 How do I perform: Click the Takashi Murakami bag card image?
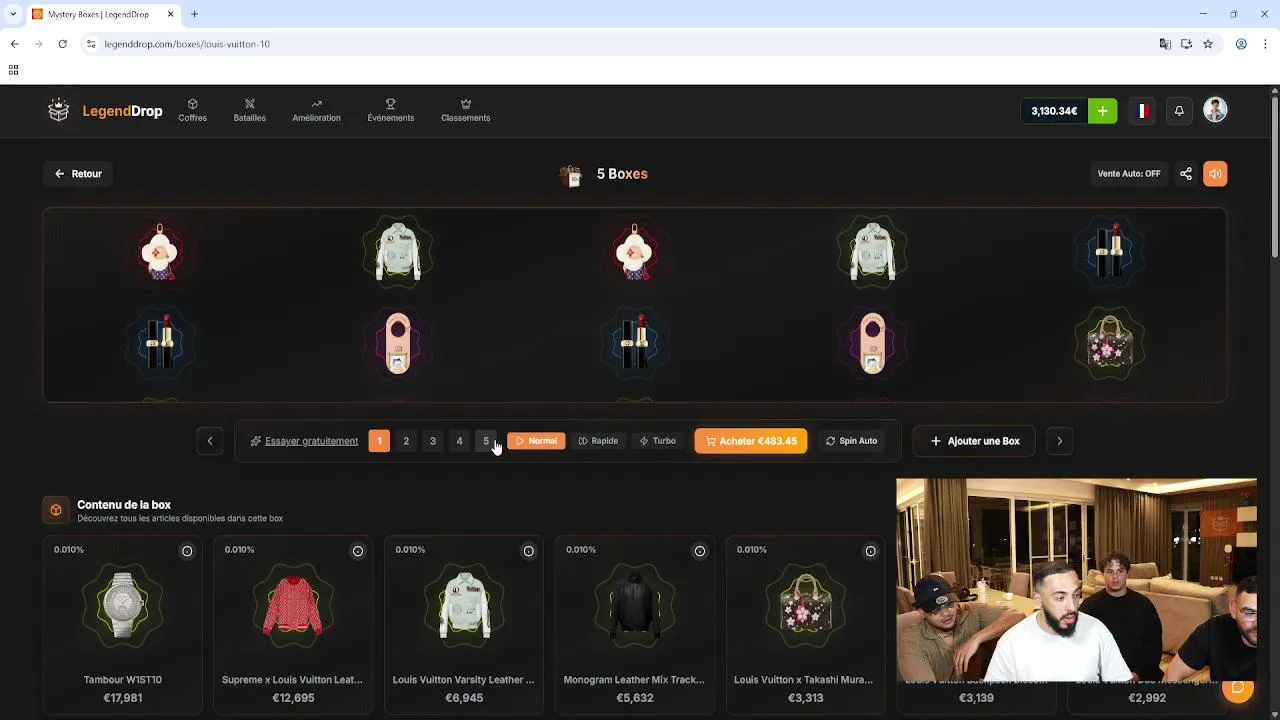(806, 606)
